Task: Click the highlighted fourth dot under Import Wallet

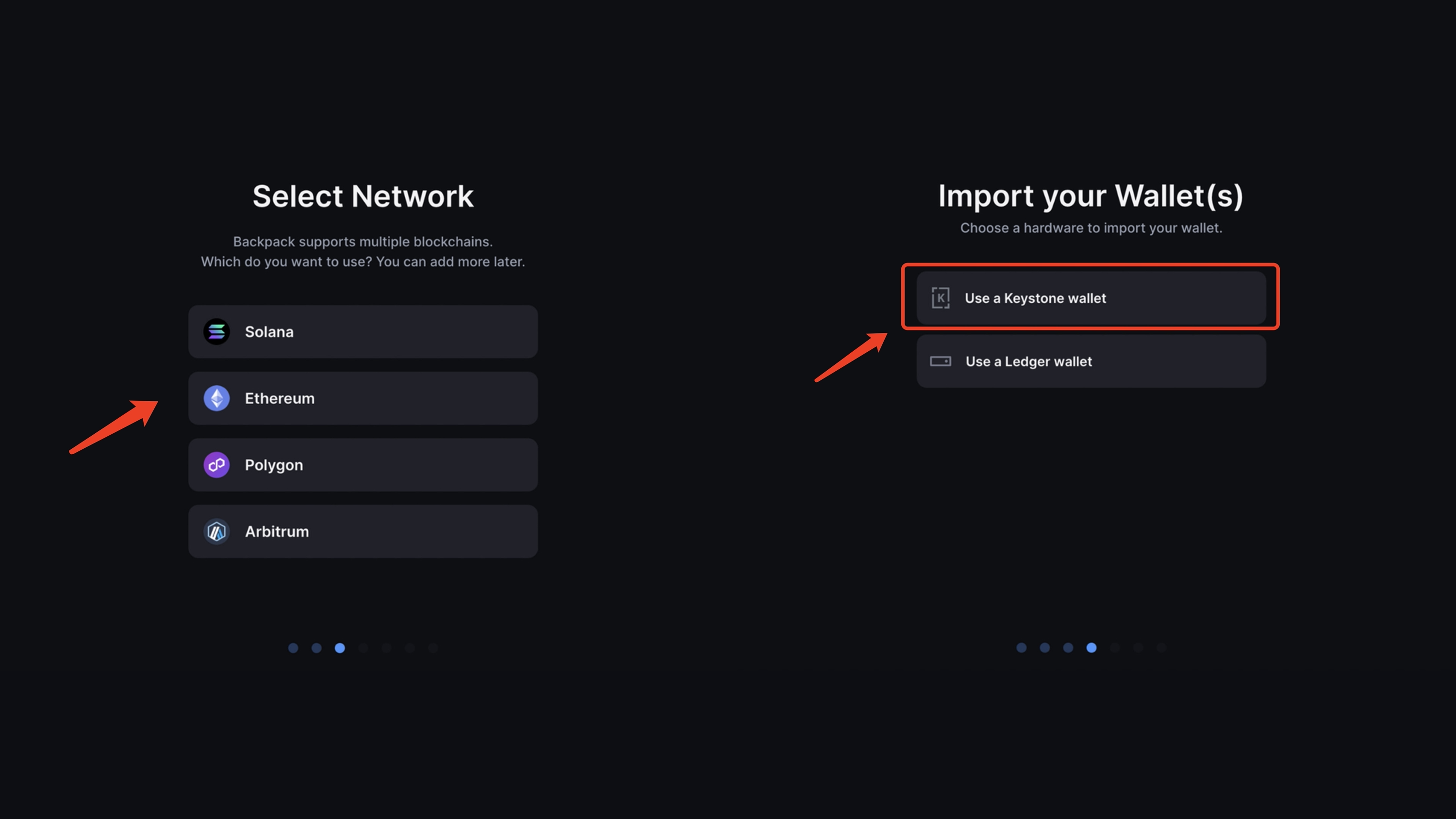Action: click(1092, 648)
